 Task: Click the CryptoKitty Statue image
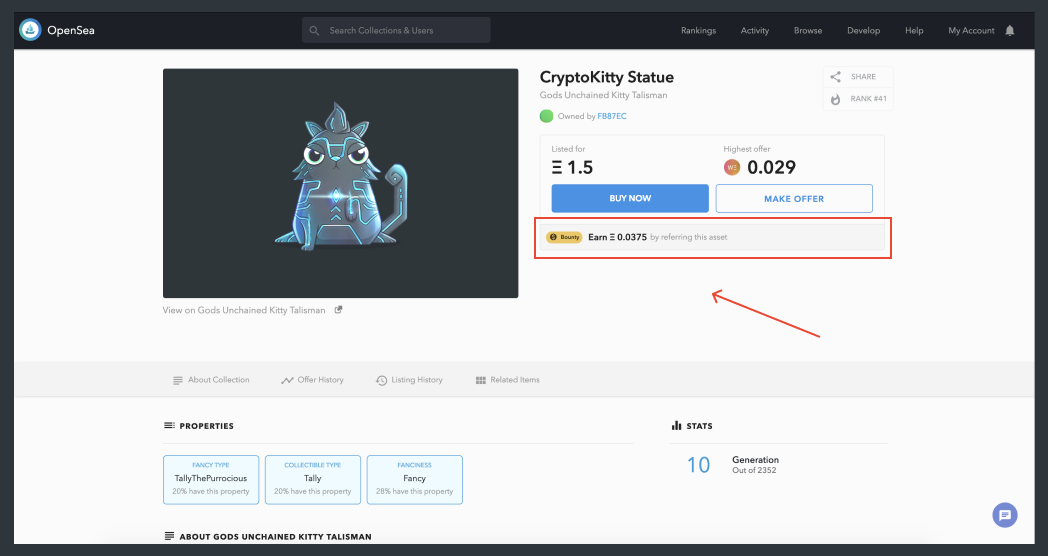tap(340, 183)
